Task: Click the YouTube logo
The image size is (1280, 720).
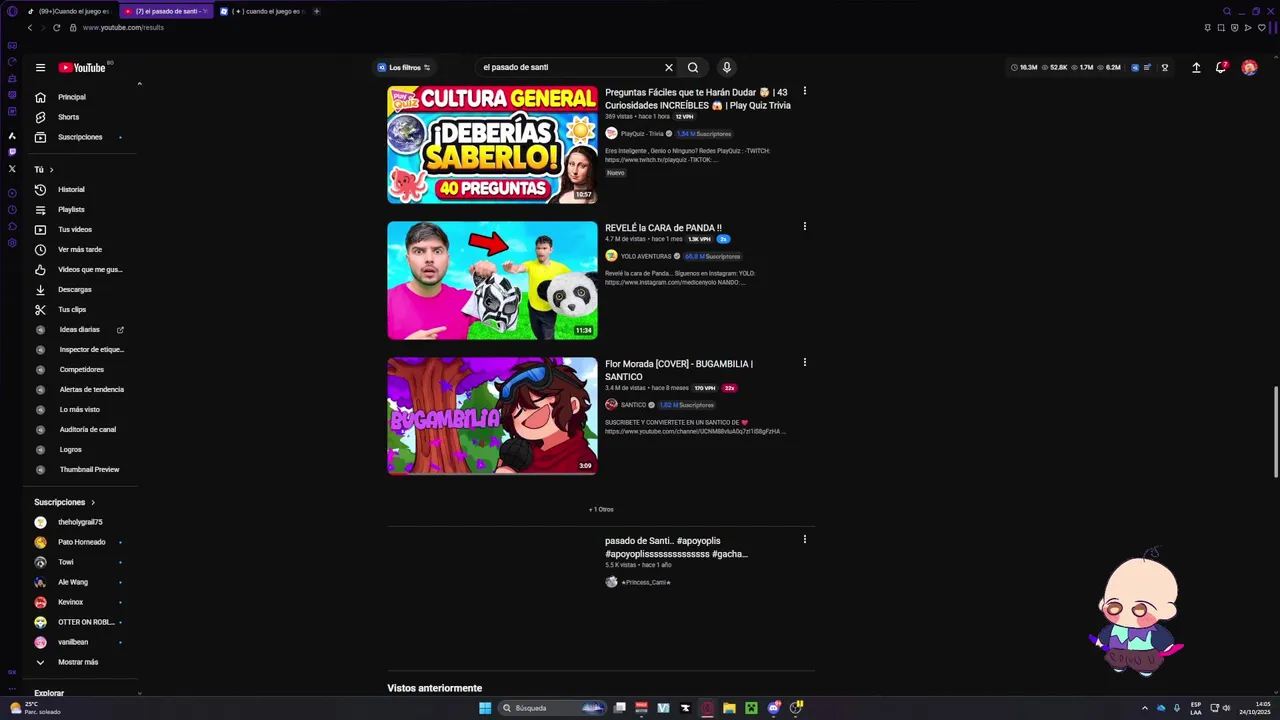Action: click(82, 67)
